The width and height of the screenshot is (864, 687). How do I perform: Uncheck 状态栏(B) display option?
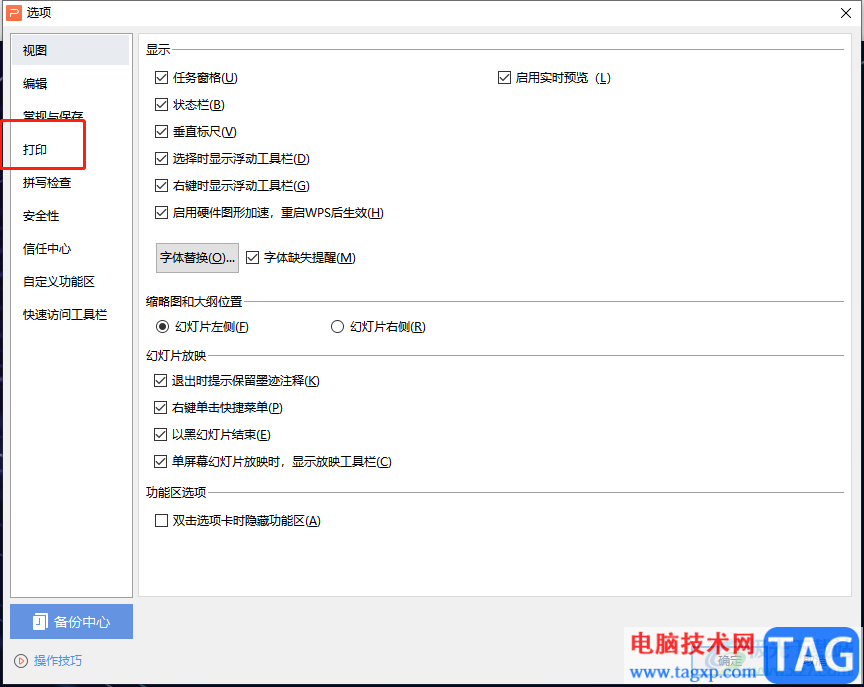click(x=161, y=105)
